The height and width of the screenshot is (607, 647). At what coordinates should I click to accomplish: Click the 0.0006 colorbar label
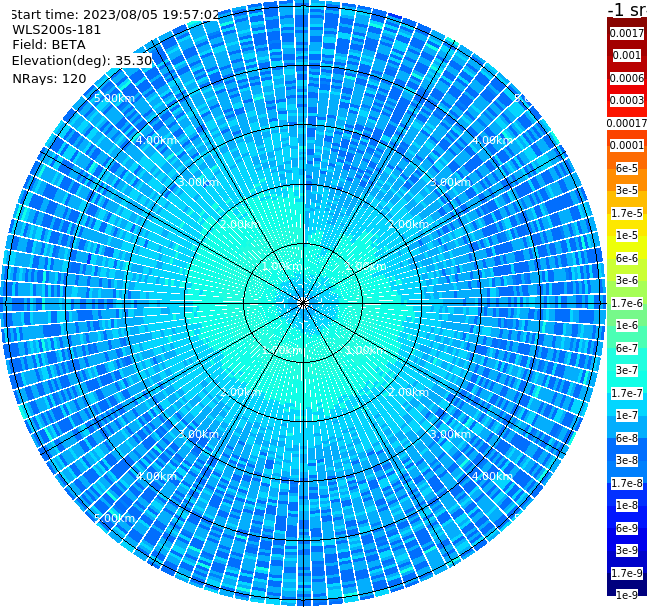point(627,78)
